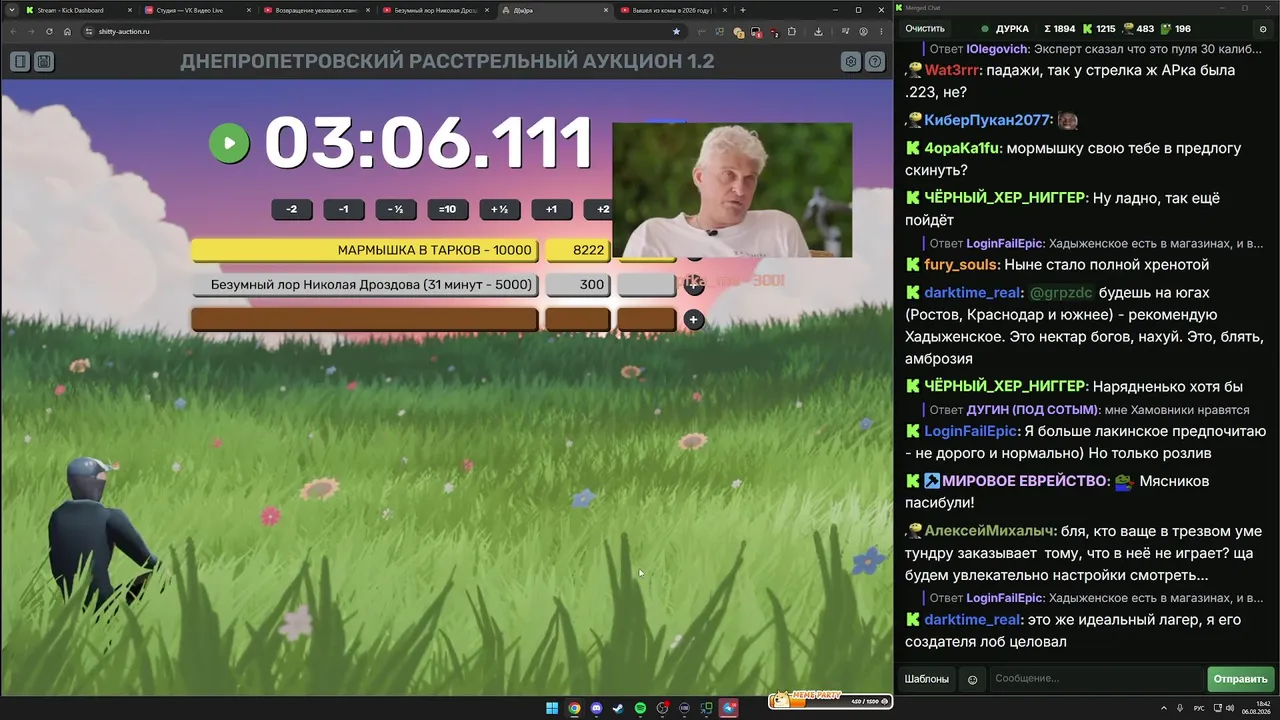Show hidden system tray icons
The width and height of the screenshot is (1280, 720).
coord(1164,708)
